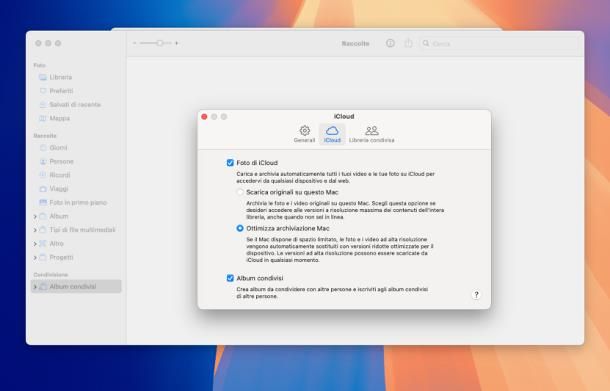Click the Salvati di recente icon
Viewport: 610px width, 391px height.
(x=43, y=104)
